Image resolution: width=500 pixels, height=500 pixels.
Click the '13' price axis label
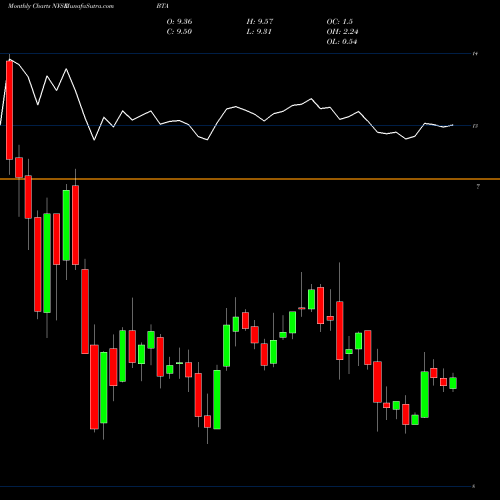tap(475, 126)
